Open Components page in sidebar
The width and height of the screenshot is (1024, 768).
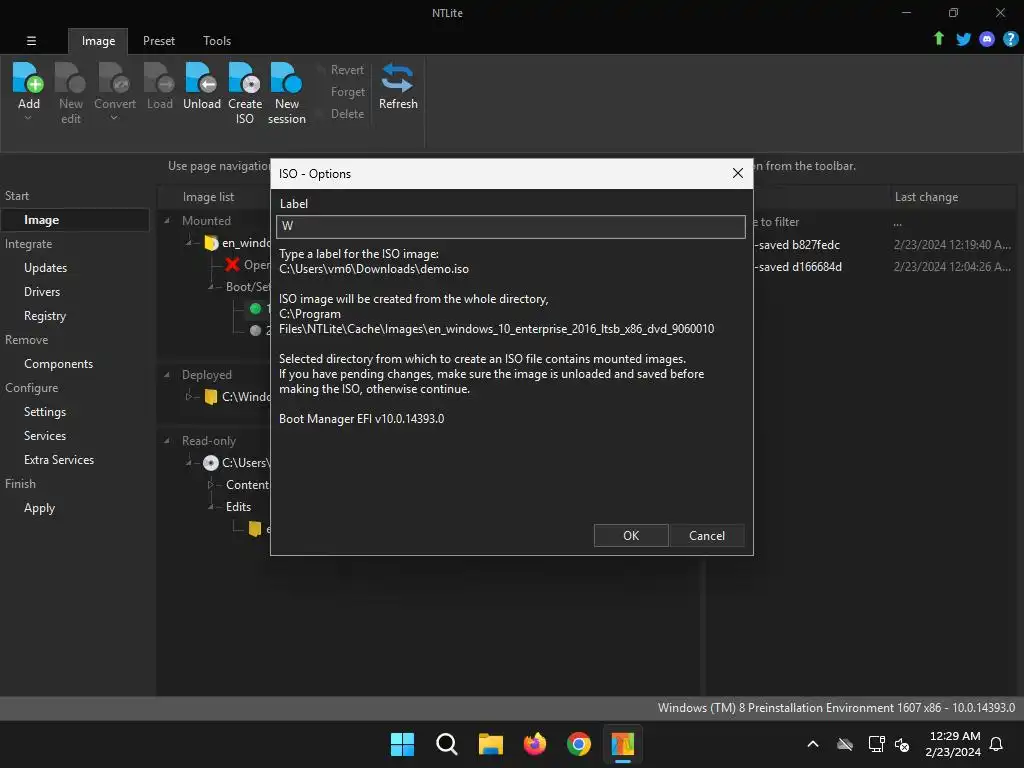tap(58, 364)
